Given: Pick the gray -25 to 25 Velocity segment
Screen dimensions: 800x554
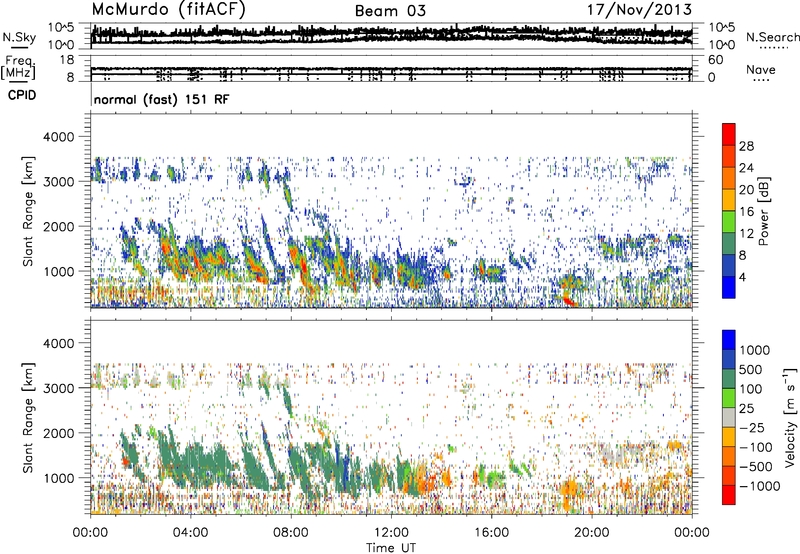Looking at the screenshot, I should [729, 418].
